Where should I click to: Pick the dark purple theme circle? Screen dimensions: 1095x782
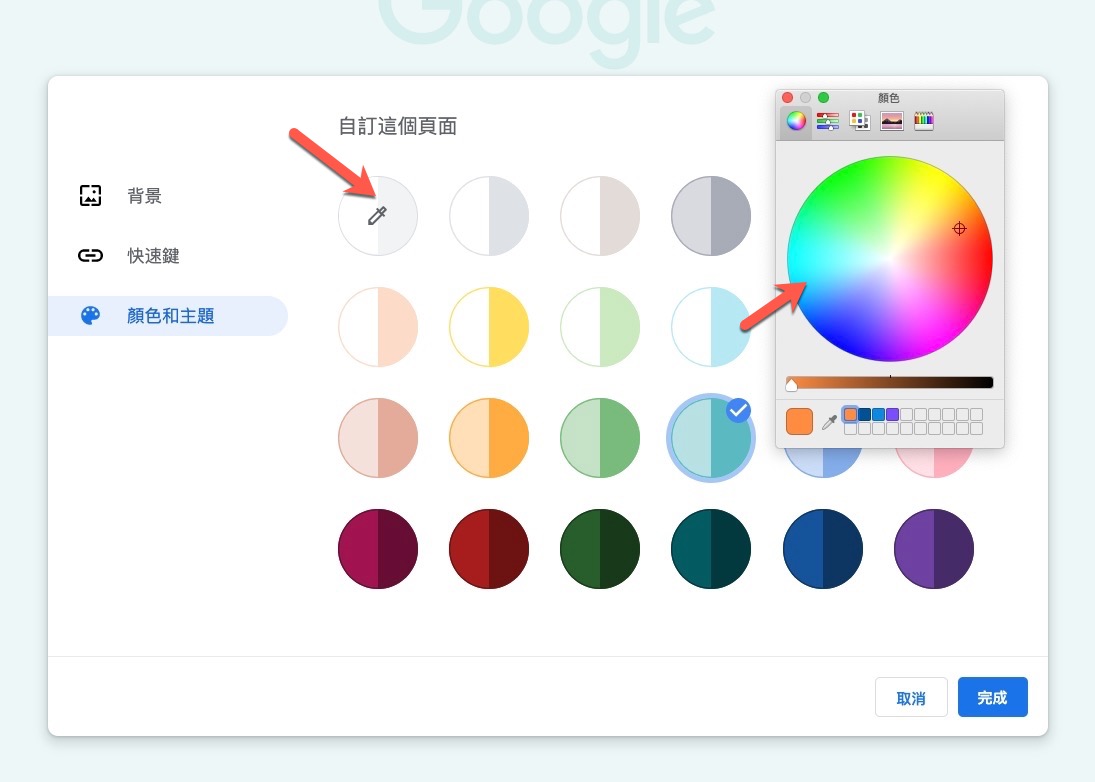pyautogui.click(x=934, y=549)
